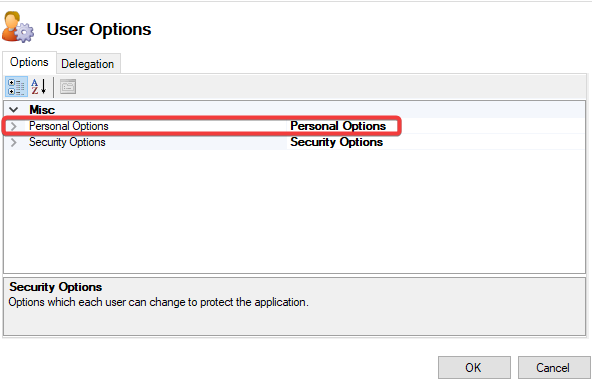The image size is (592, 382).
Task: Confirm changes with the OK button
Action: pos(474,367)
